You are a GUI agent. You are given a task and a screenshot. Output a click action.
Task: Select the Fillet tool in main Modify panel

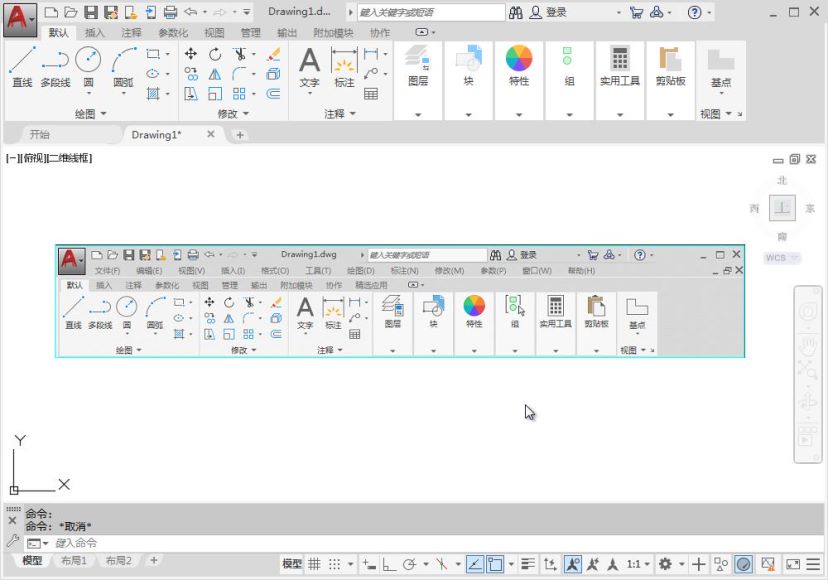[240, 74]
